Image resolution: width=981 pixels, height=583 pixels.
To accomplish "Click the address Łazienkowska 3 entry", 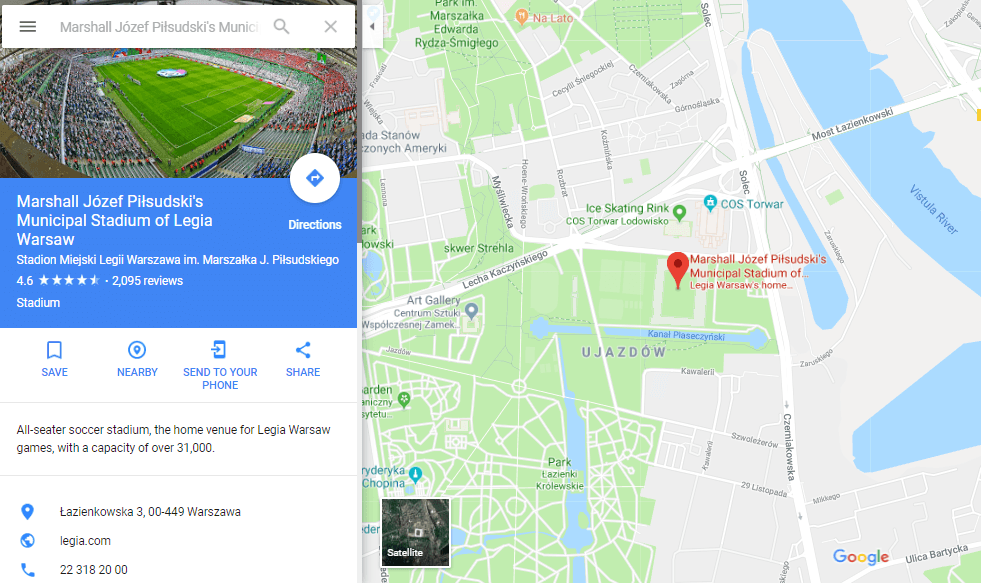I will 150,512.
